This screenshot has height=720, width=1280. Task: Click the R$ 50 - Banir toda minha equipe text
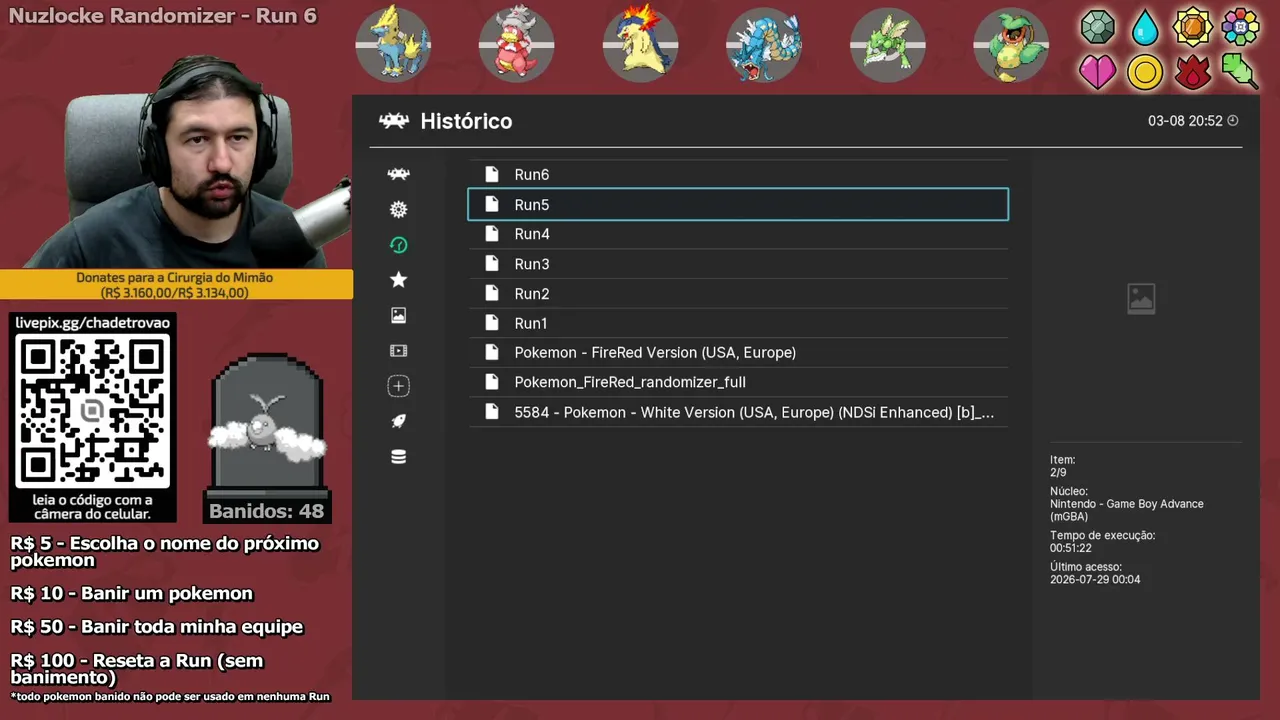(x=157, y=627)
